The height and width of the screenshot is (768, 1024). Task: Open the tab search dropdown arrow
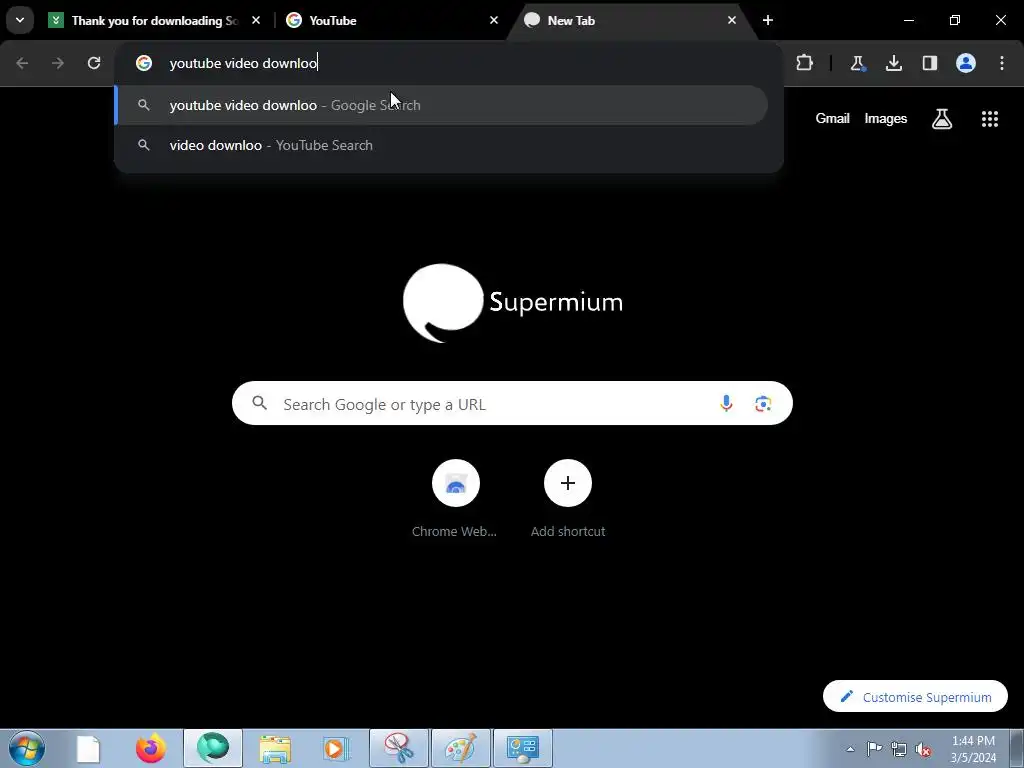[x=20, y=20]
